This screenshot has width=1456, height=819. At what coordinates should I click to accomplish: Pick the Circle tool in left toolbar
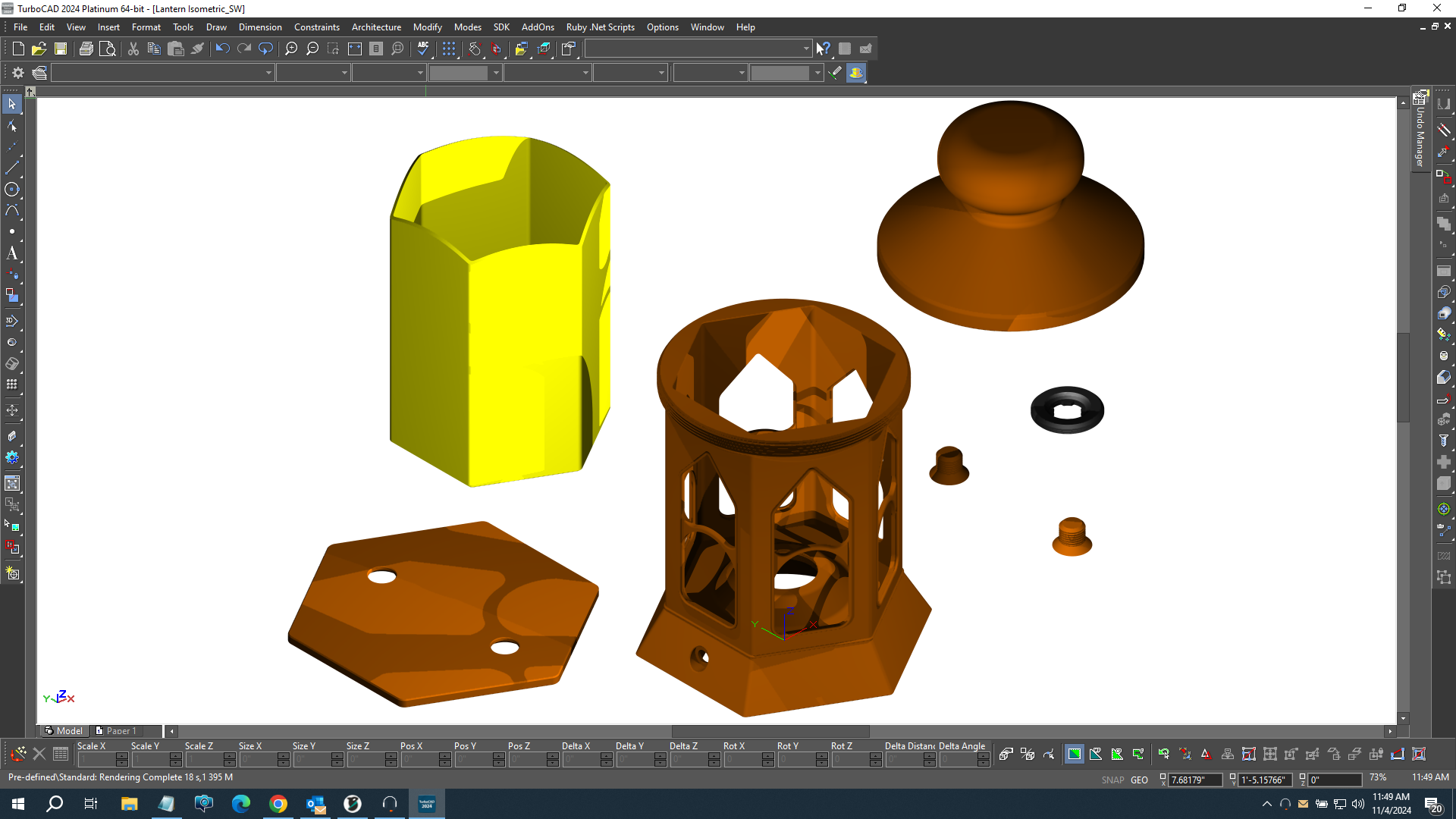coord(12,190)
